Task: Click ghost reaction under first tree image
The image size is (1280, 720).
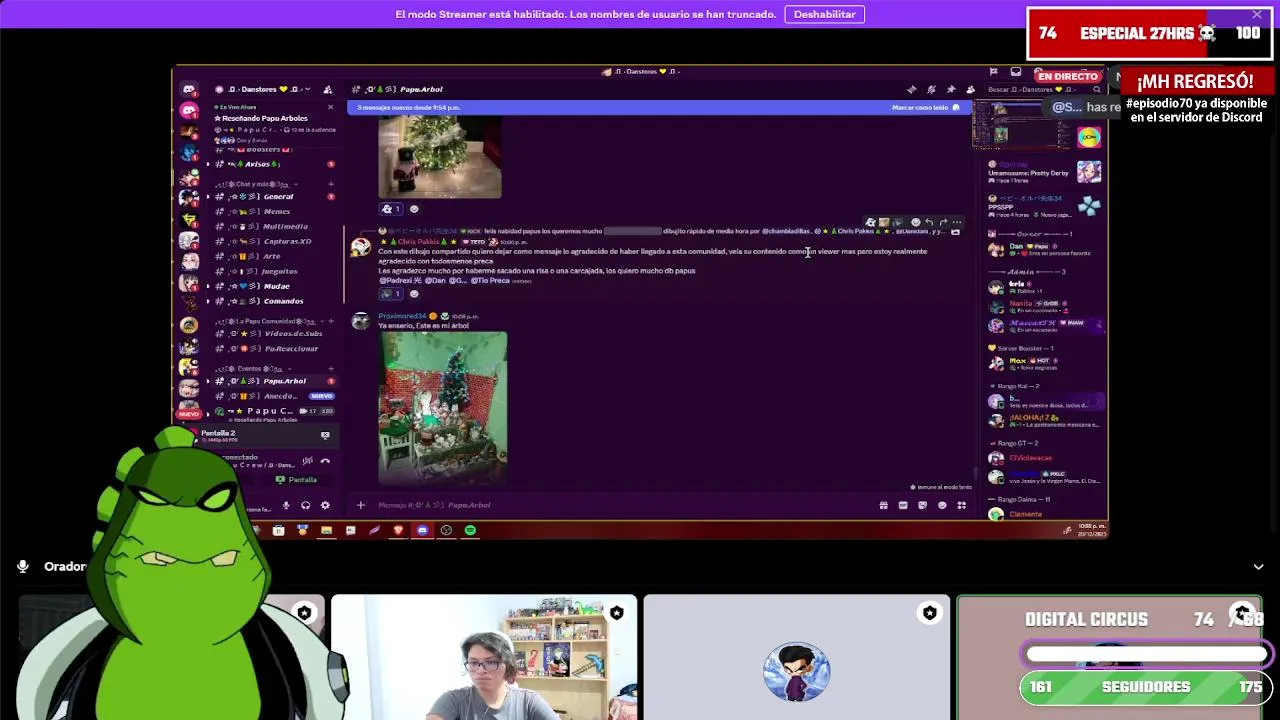Action: 391,209
